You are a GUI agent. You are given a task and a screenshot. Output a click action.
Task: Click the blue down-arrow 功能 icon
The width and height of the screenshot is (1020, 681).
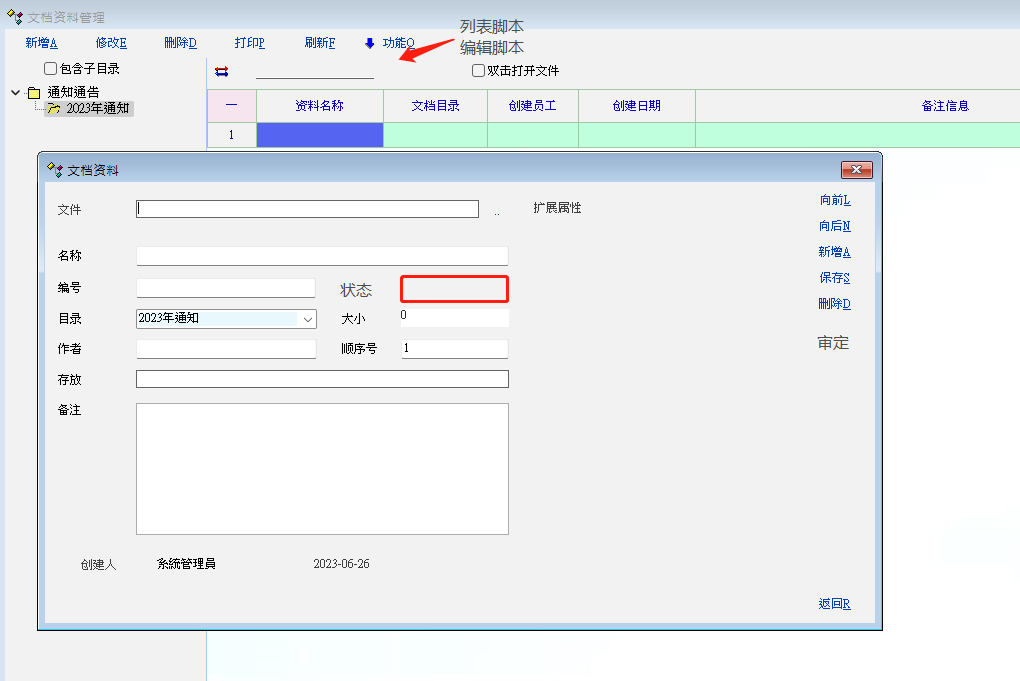(370, 43)
